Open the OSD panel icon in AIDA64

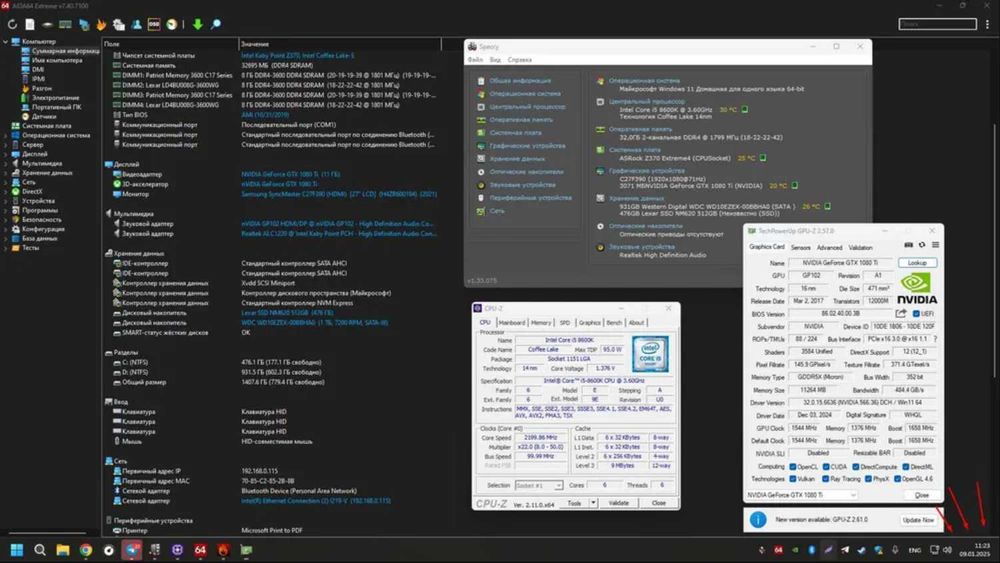(154, 24)
